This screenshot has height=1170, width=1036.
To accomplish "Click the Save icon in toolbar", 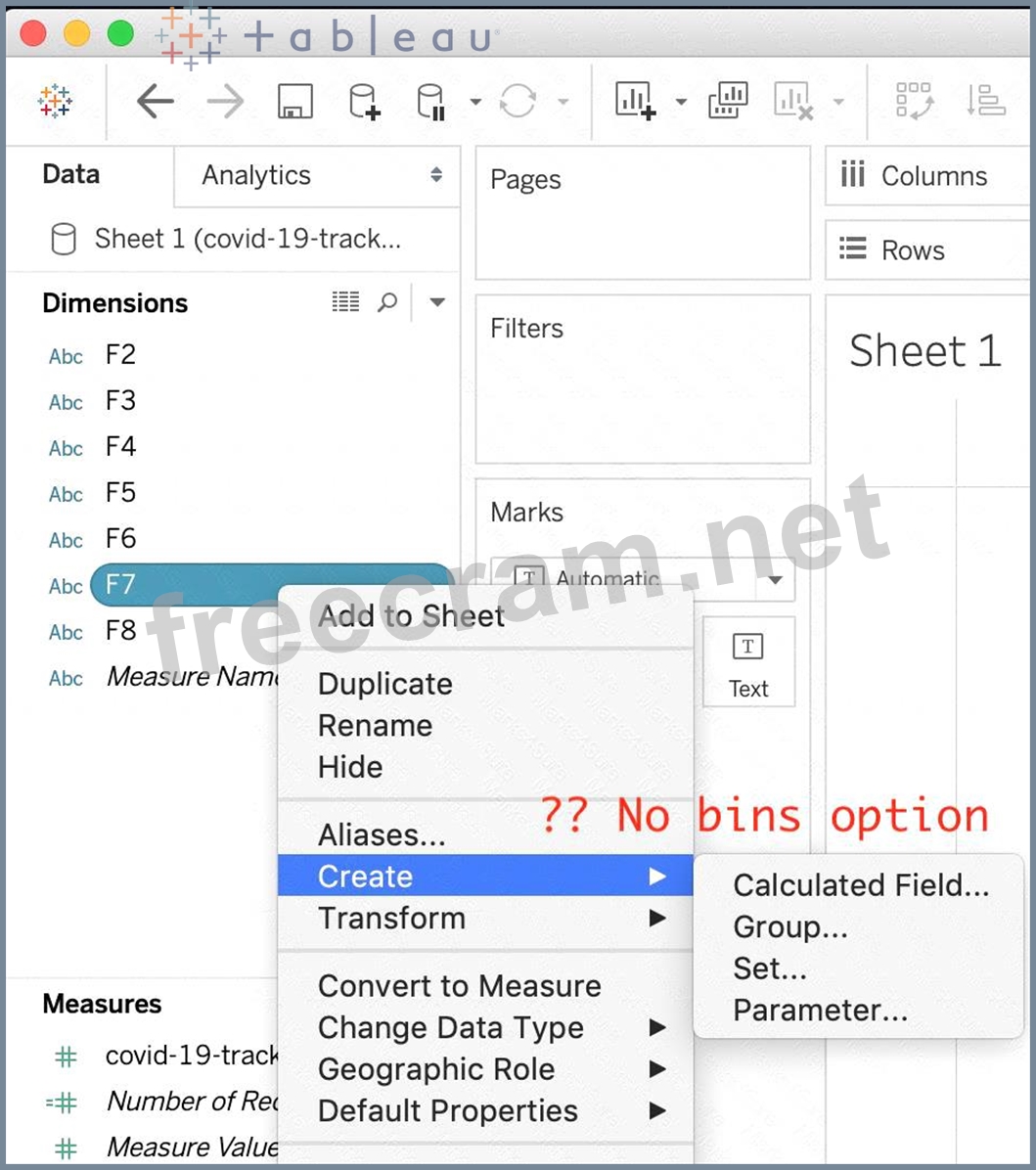I will [294, 101].
